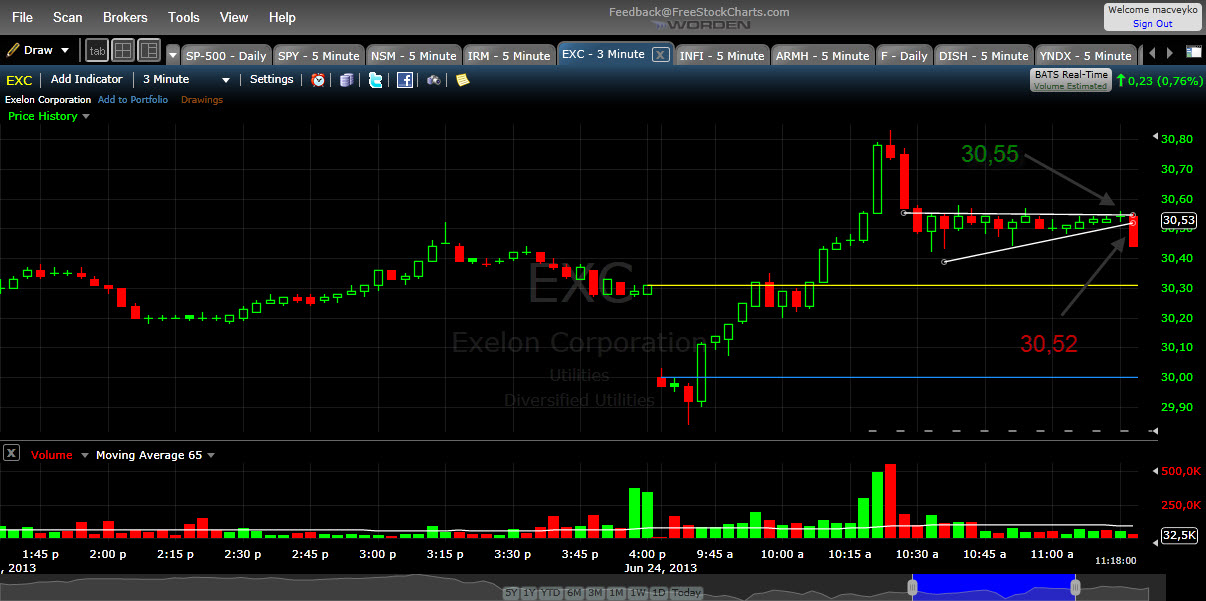The image size is (1206, 601).
Task: Open the Scan menu
Action: [x=68, y=17]
